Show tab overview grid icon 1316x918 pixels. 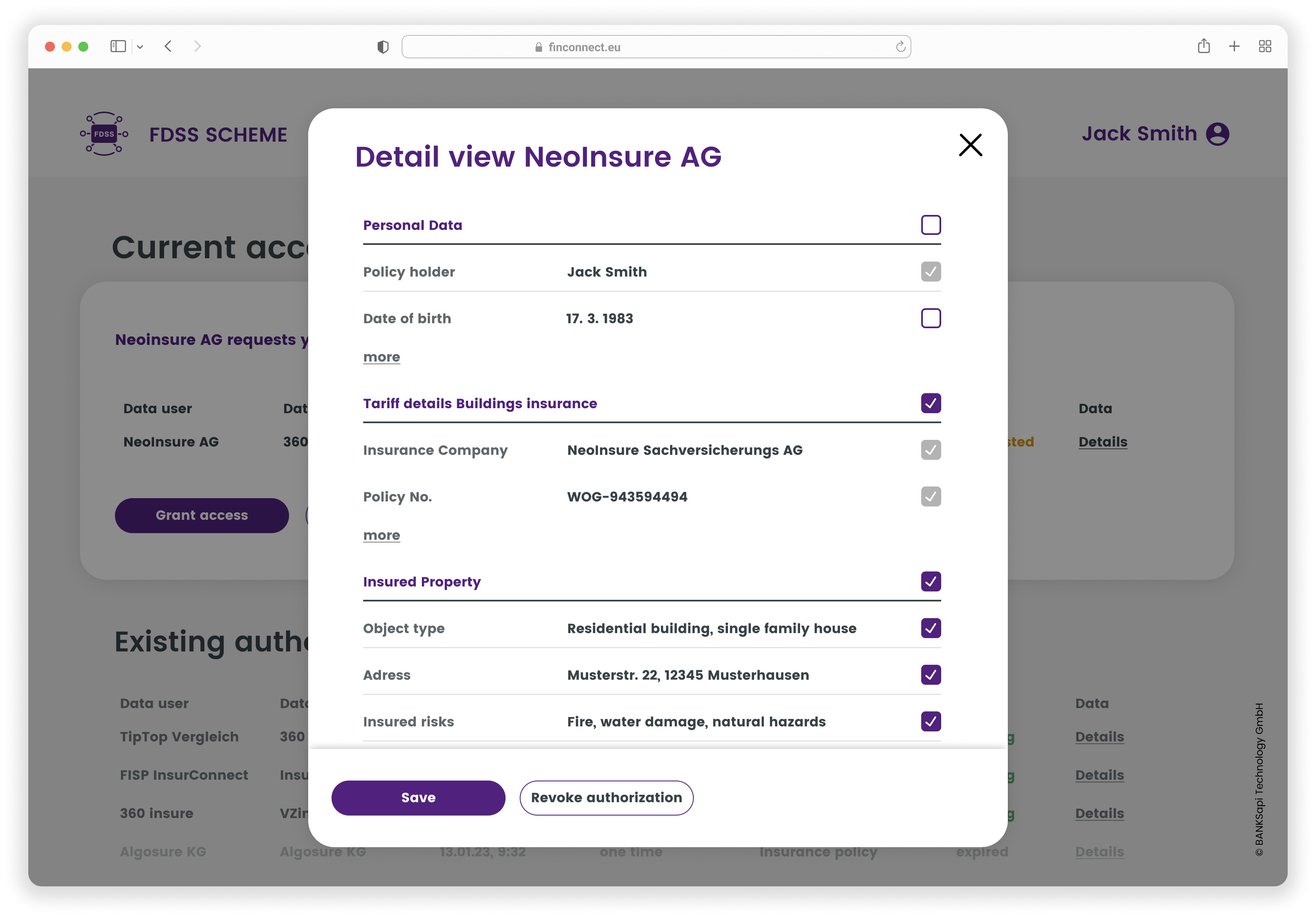(1265, 47)
